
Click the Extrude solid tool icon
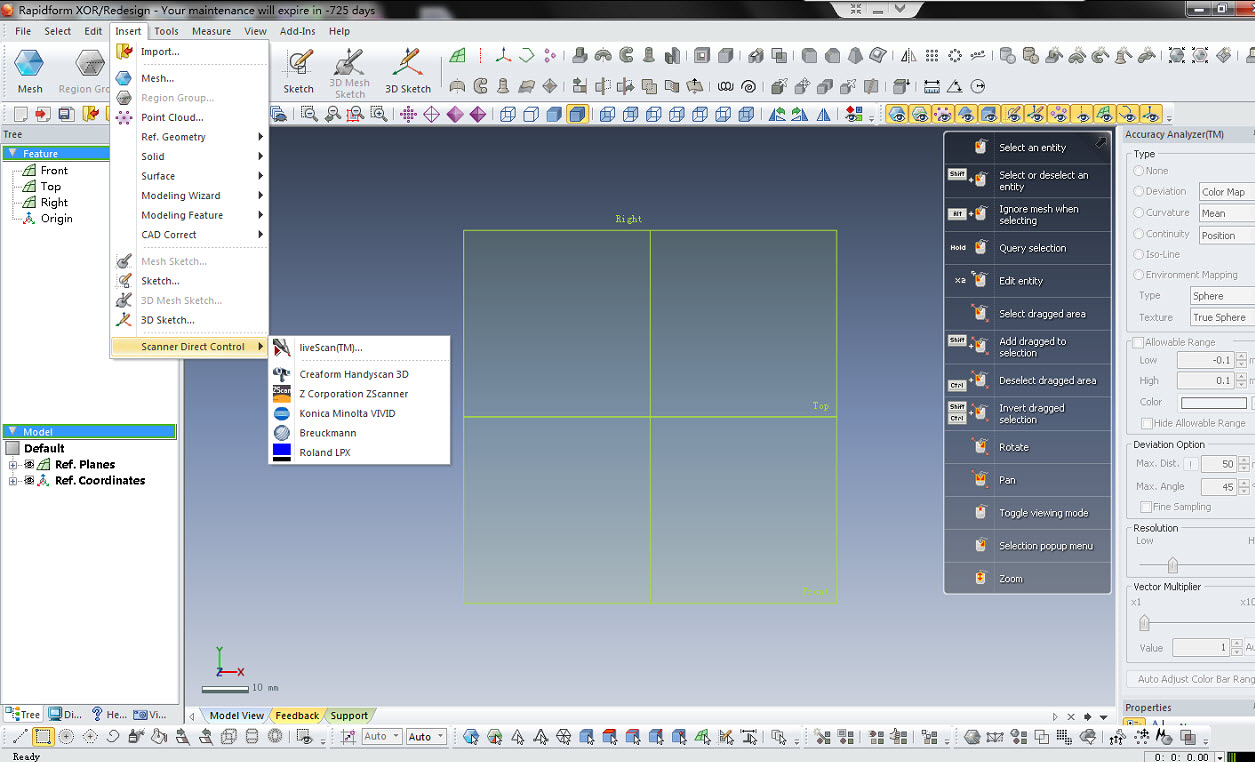coord(579,56)
